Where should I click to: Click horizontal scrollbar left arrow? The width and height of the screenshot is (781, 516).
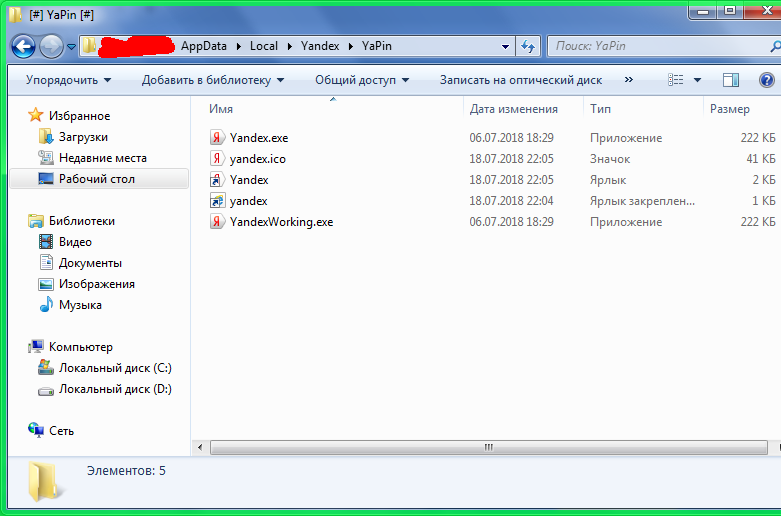coord(200,447)
